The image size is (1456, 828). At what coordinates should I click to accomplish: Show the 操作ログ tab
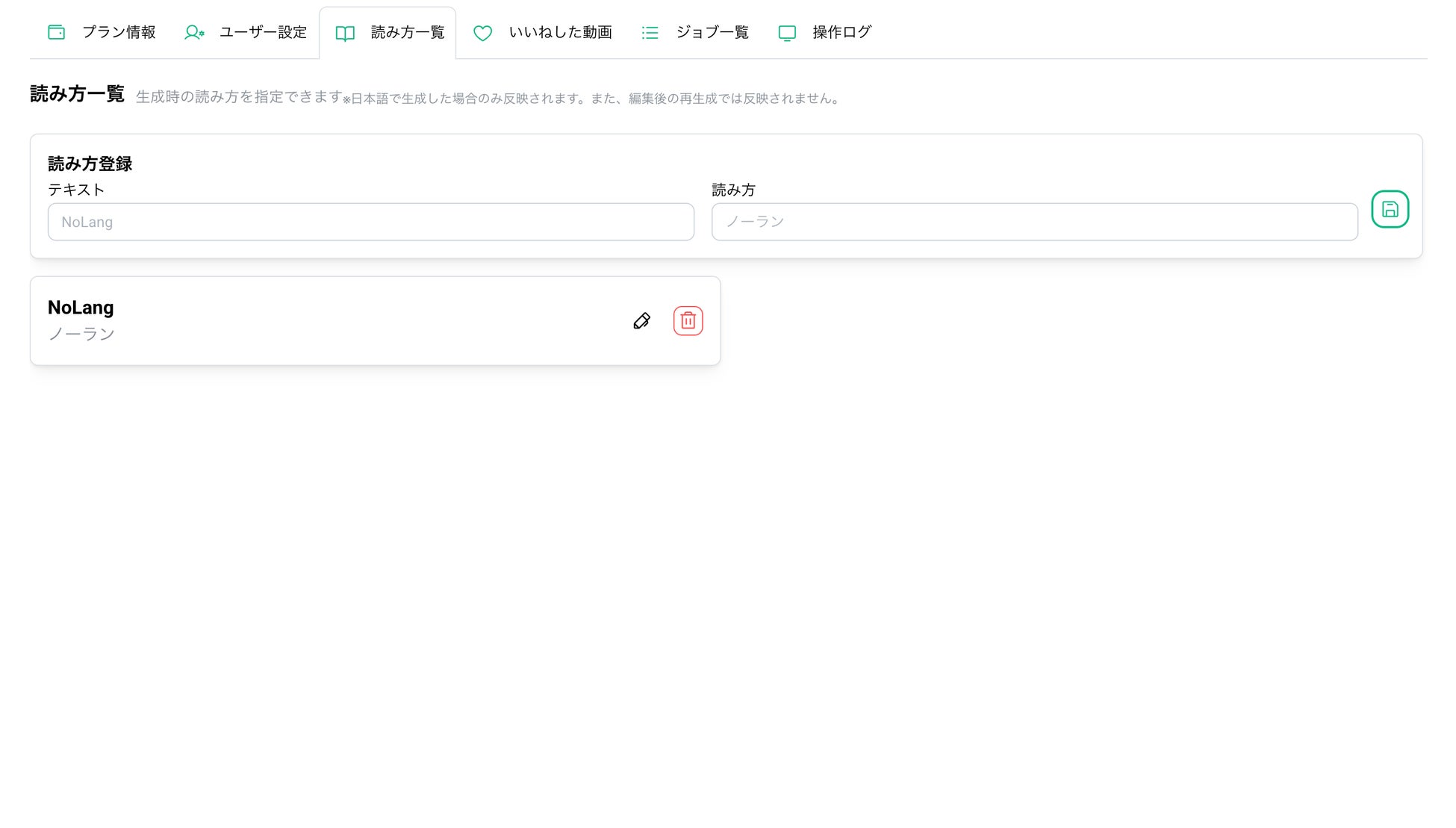[x=841, y=32]
